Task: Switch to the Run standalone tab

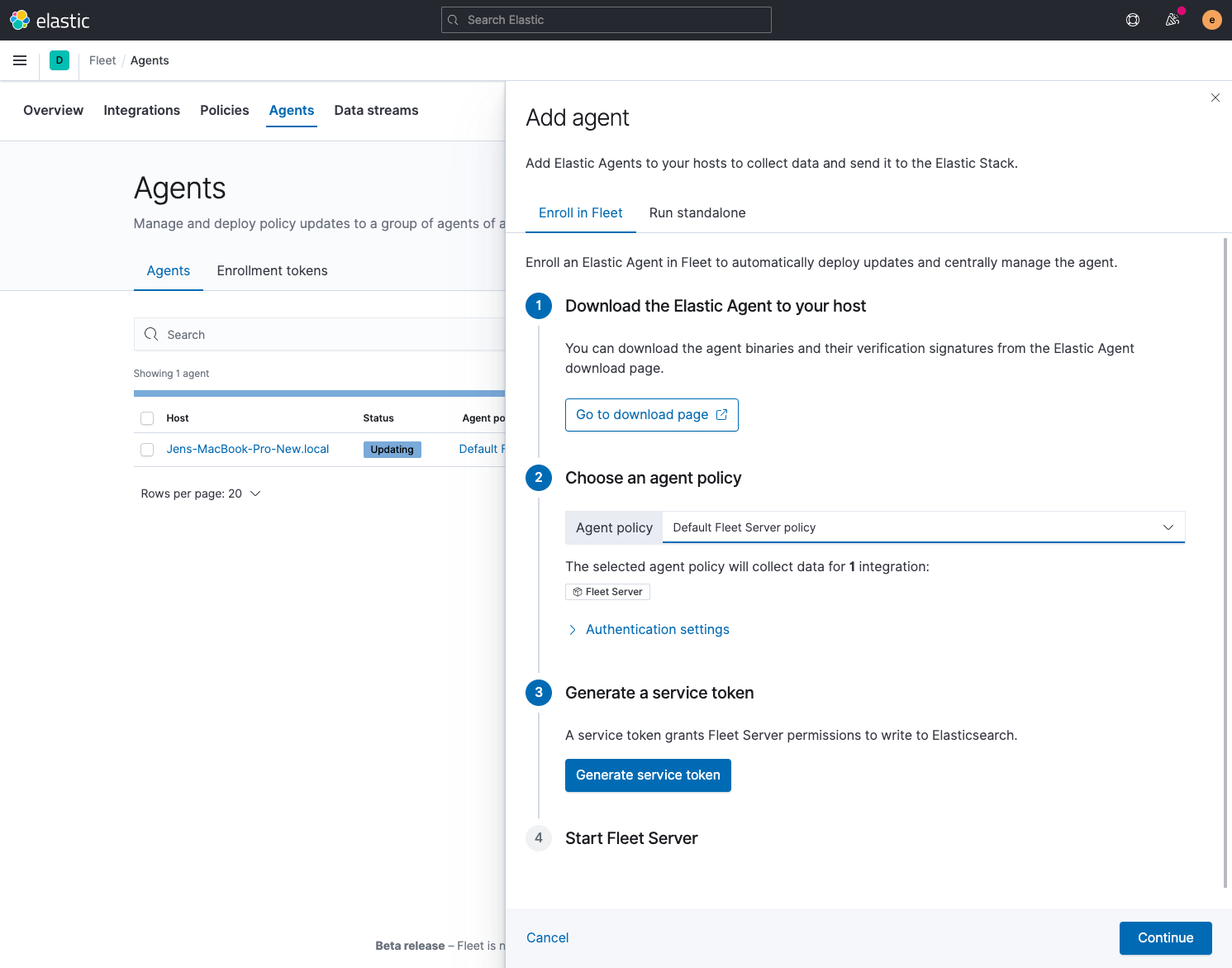Action: [697, 212]
